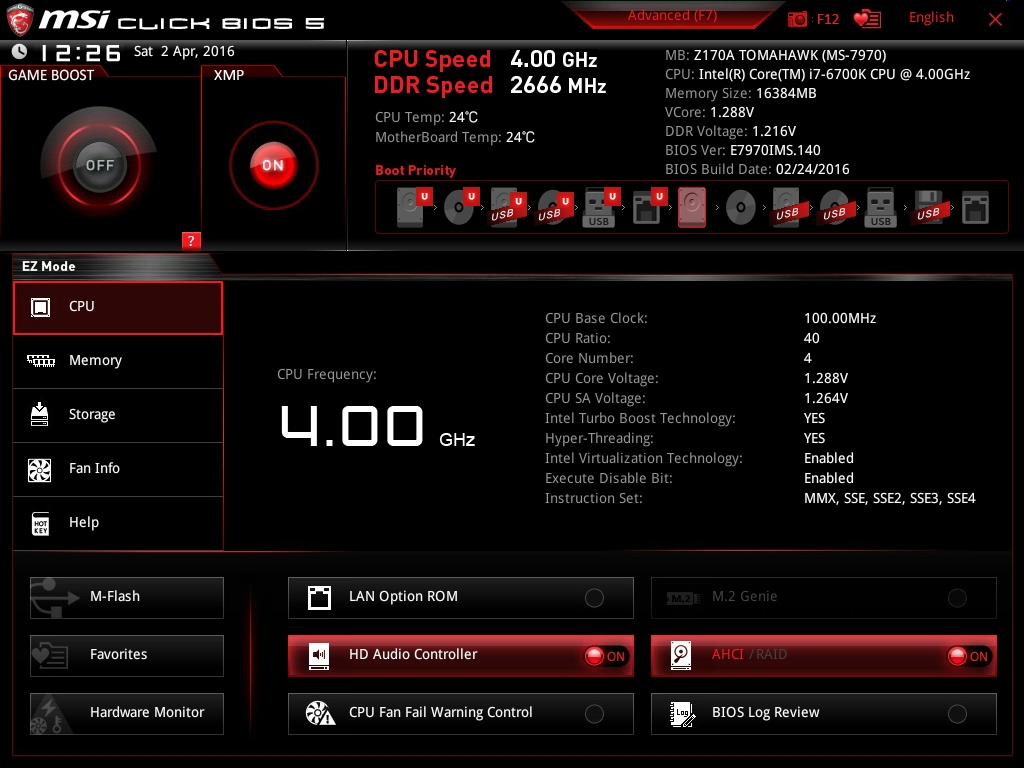Click the Storage drive icon in sidebar
The height and width of the screenshot is (768, 1024).
coord(40,415)
